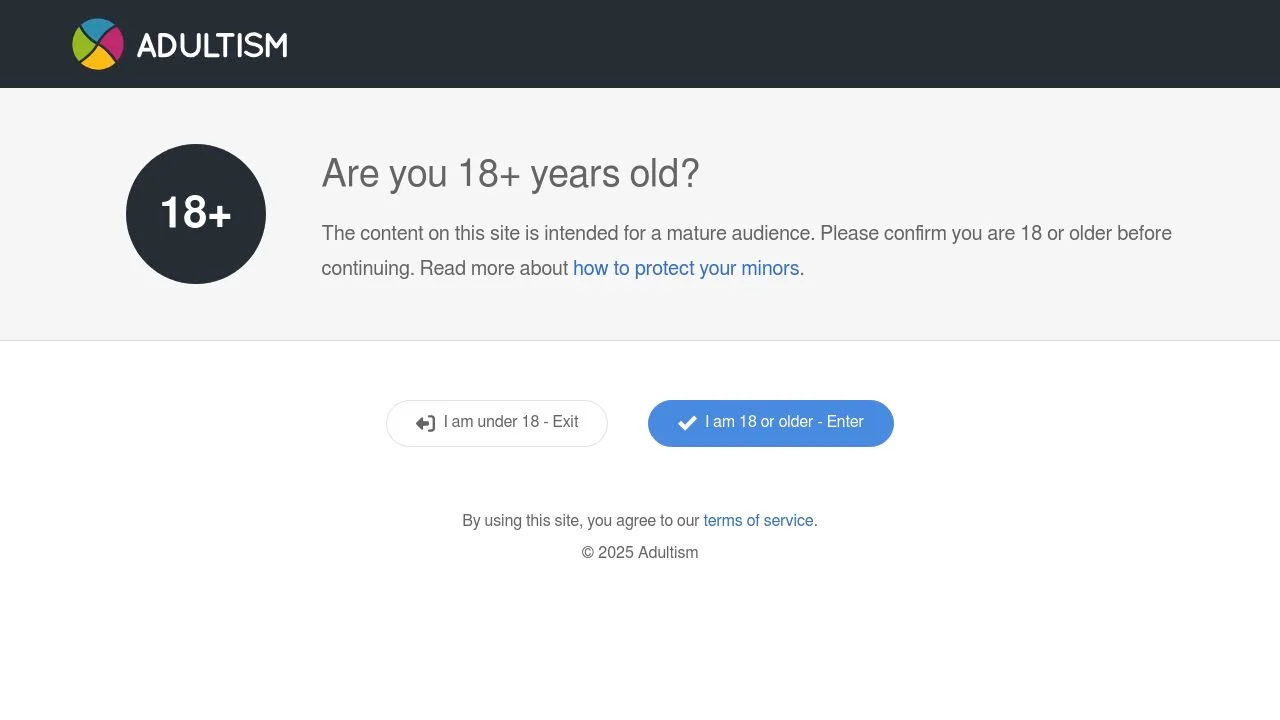Select the dark navigation bar branding
Viewport: 1280px width, 720px height.
(180, 43)
